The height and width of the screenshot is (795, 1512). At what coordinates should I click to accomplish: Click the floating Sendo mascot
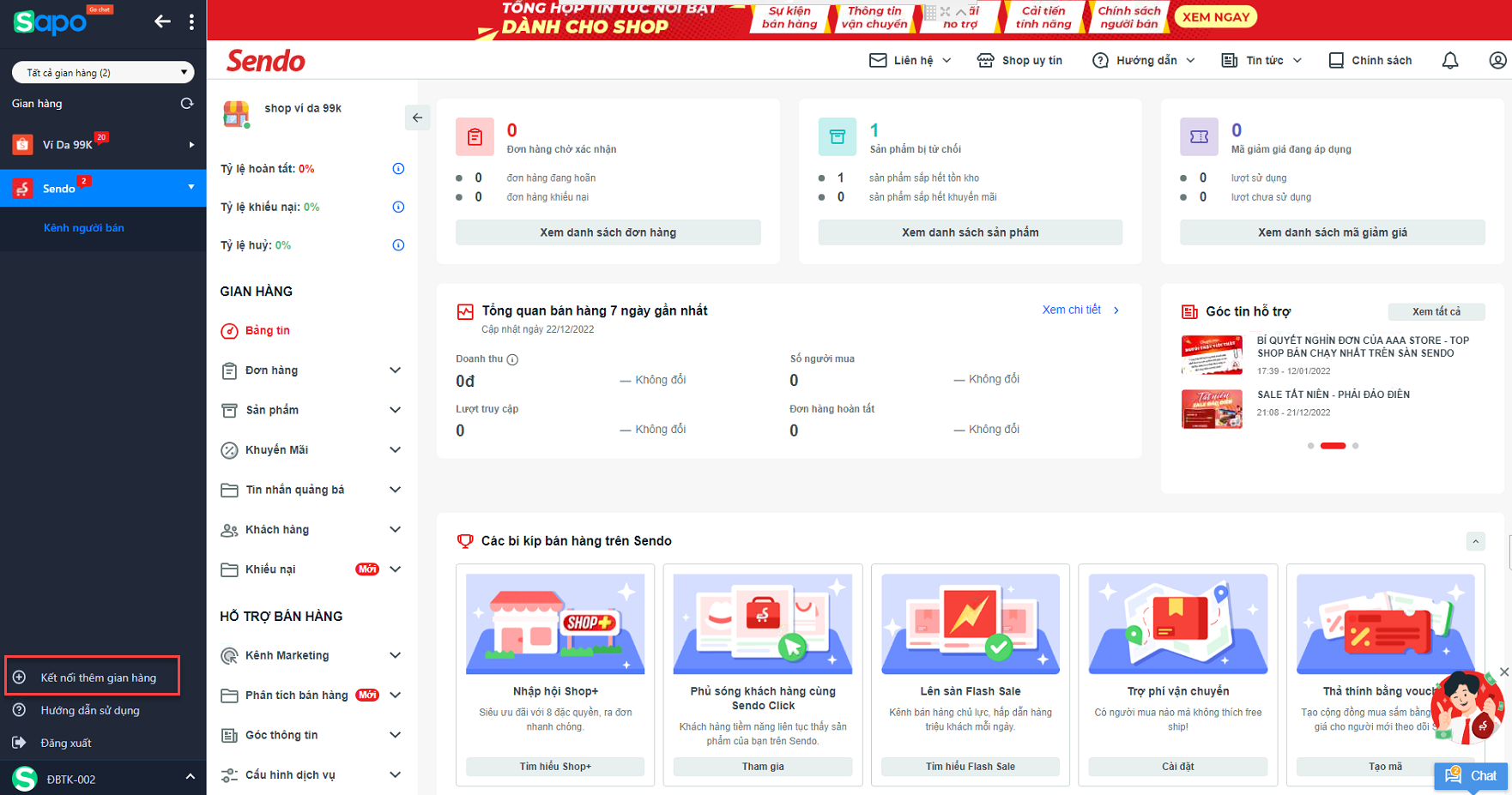1468,707
